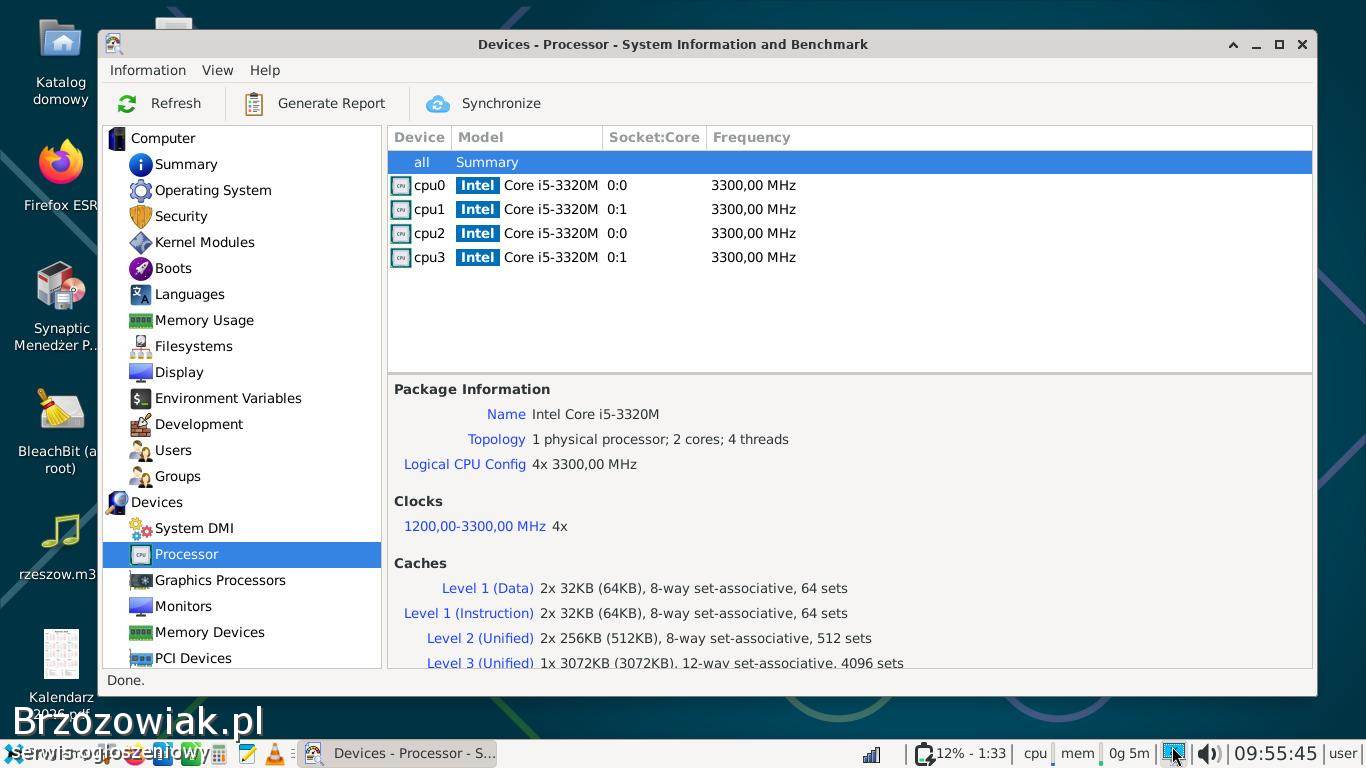1366x768 pixels.
Task: Select Graphics Processors in sidebar
Action: tap(219, 580)
